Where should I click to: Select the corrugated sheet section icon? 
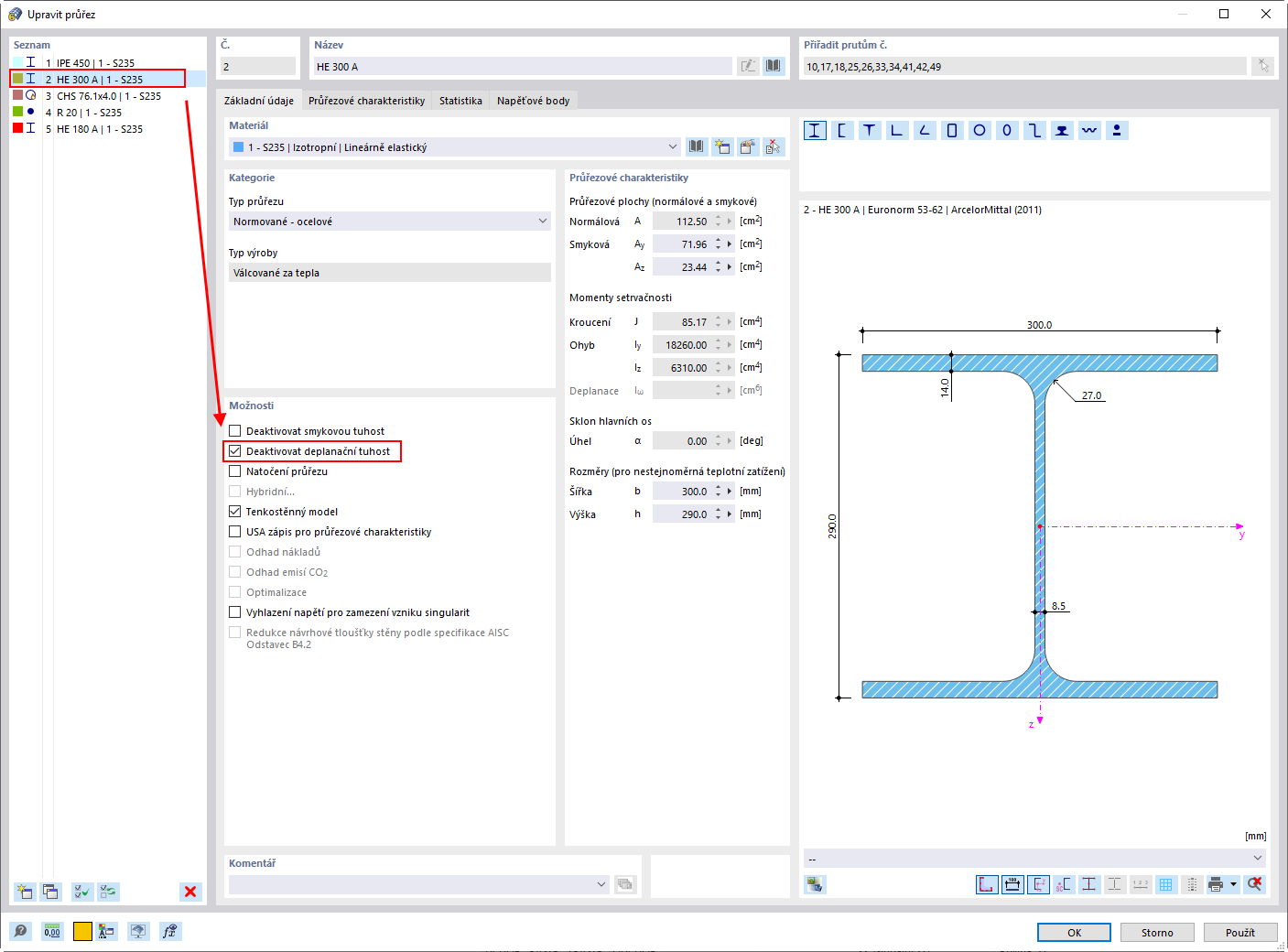click(1089, 130)
